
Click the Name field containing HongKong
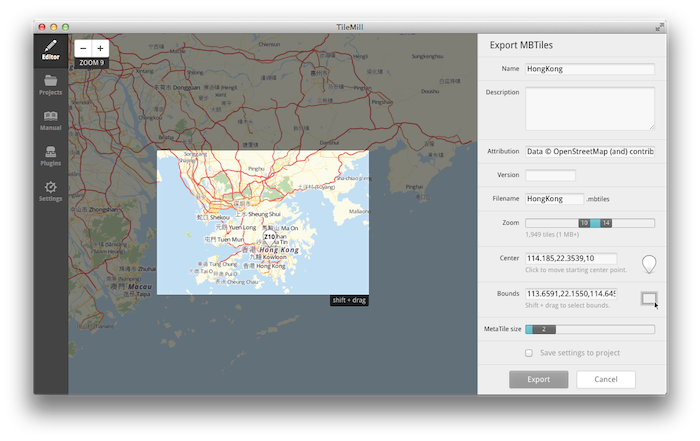589,69
